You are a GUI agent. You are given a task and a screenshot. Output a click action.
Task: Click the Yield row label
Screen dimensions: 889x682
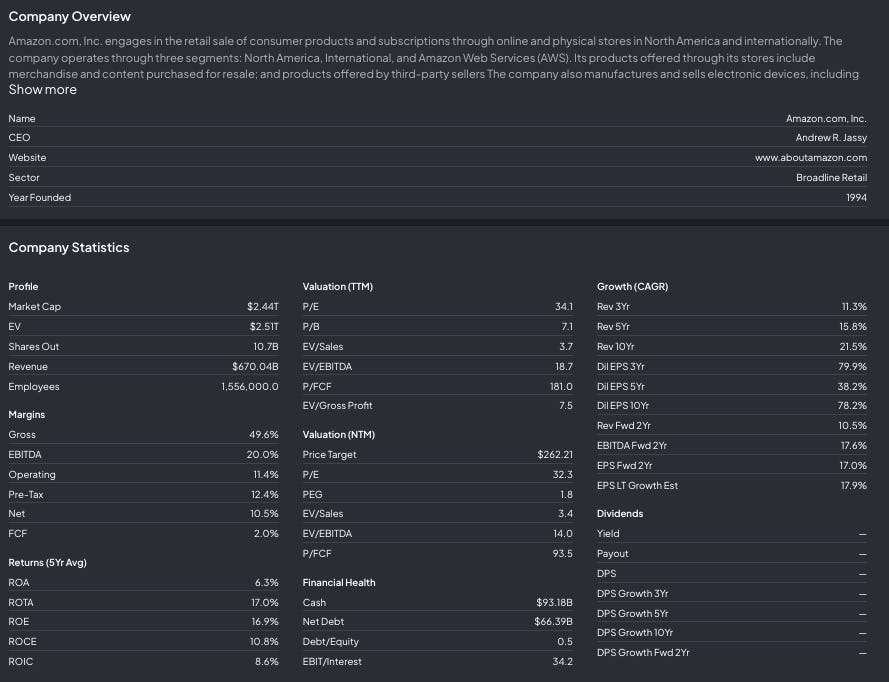(608, 533)
